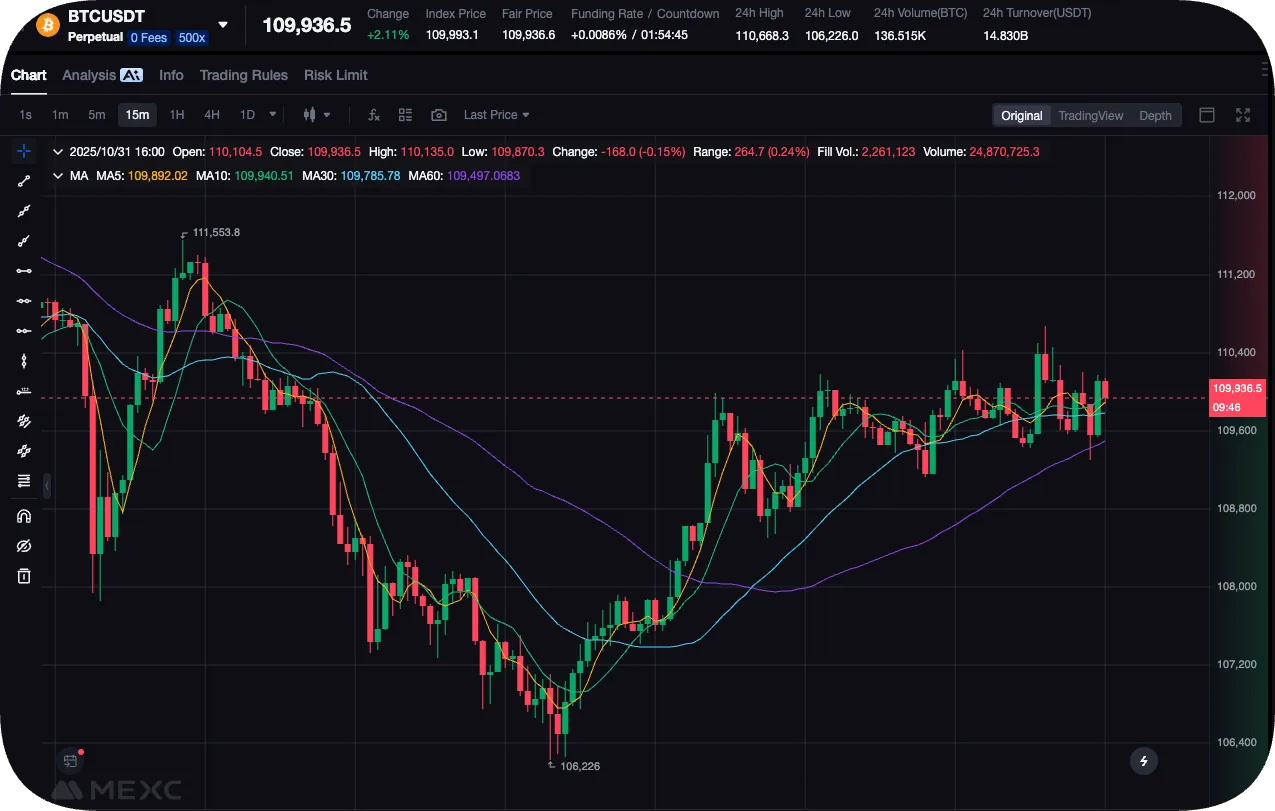Delete drawings using the trash icon
The height and width of the screenshot is (811, 1275).
pyautogui.click(x=24, y=576)
